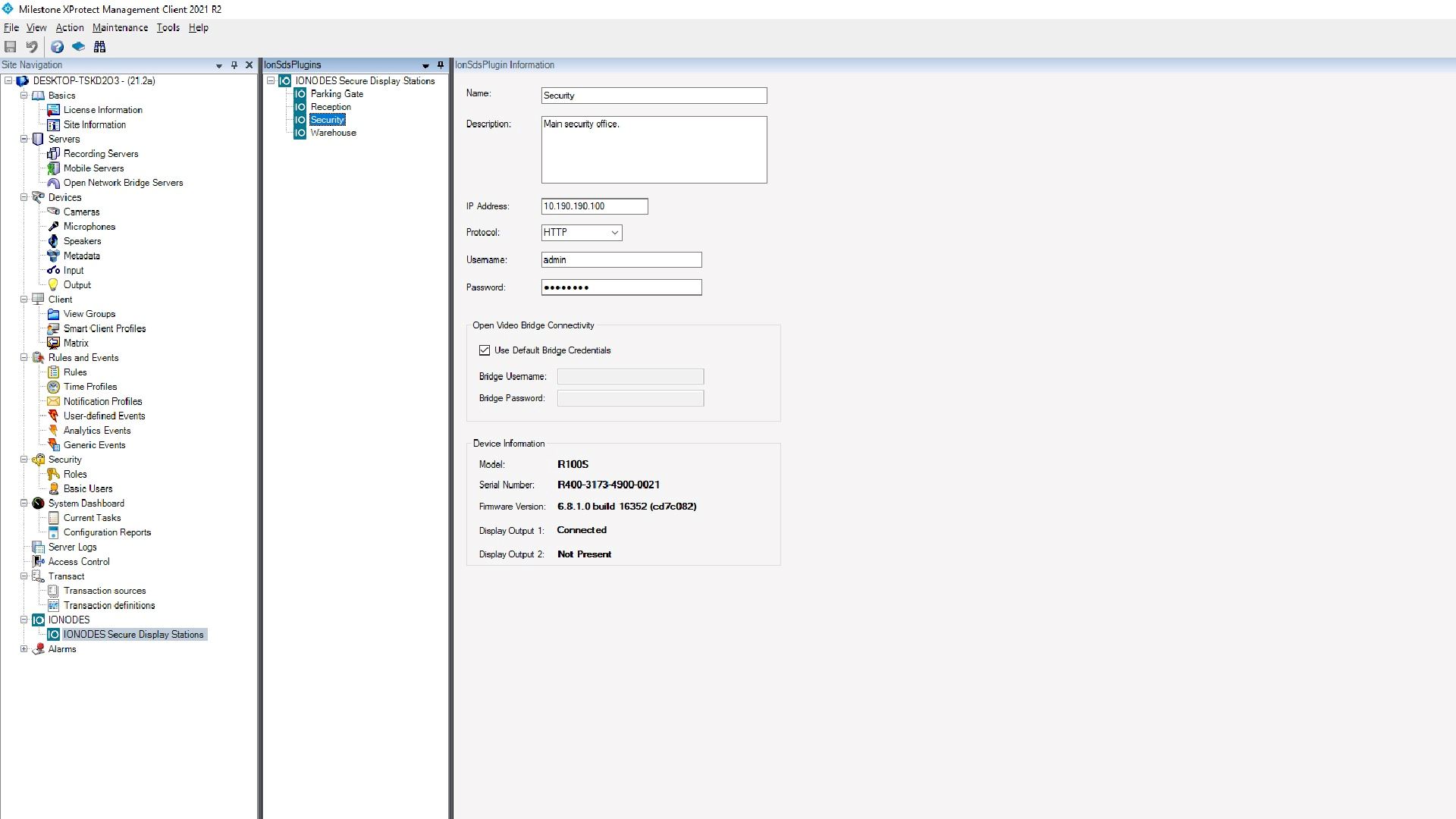The image size is (1456, 819).
Task: Click the IP Address input field
Action: pyautogui.click(x=594, y=206)
